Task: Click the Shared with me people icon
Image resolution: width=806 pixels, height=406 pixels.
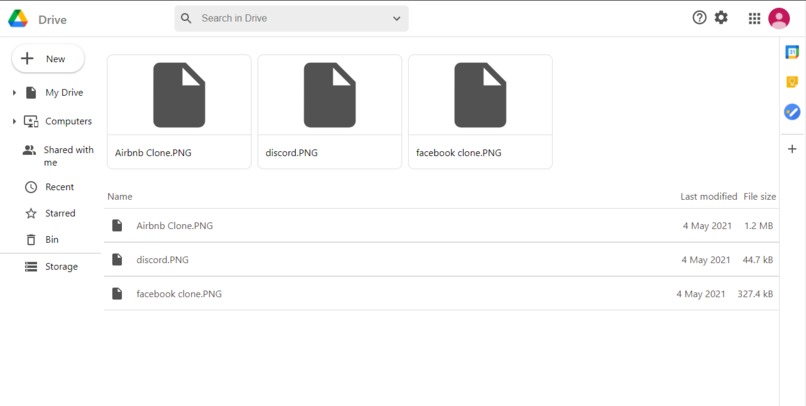Action: click(x=29, y=150)
